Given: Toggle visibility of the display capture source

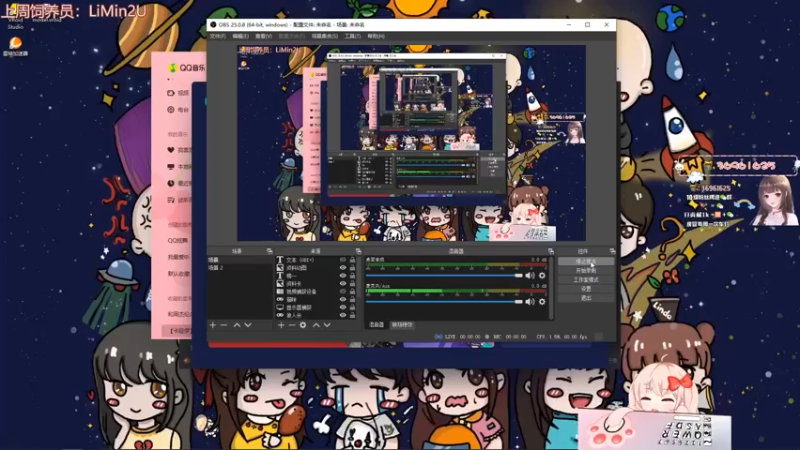Looking at the screenshot, I should click(x=343, y=307).
